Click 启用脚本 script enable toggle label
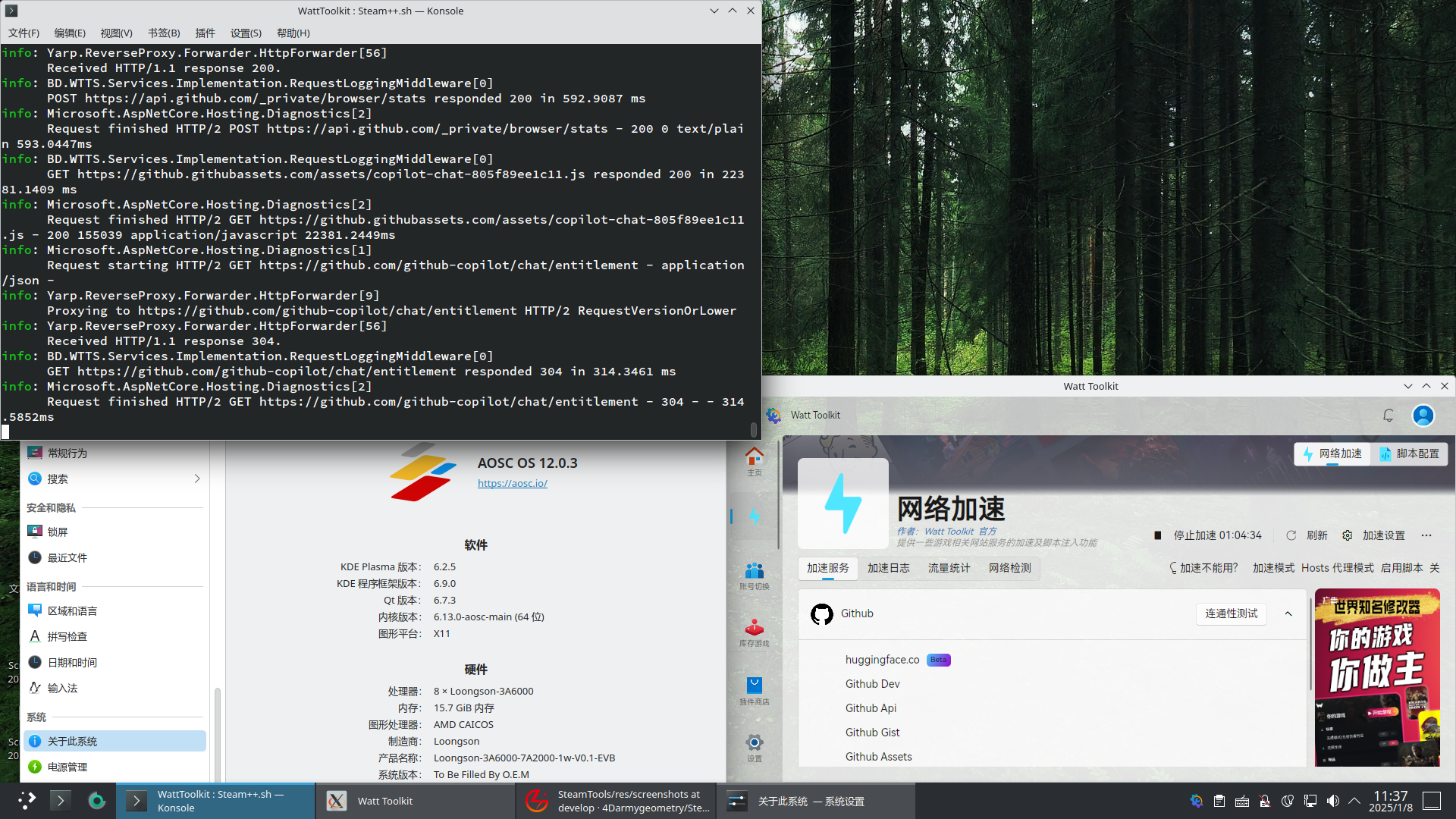Screen dimensions: 1456x819 click(x=1401, y=568)
